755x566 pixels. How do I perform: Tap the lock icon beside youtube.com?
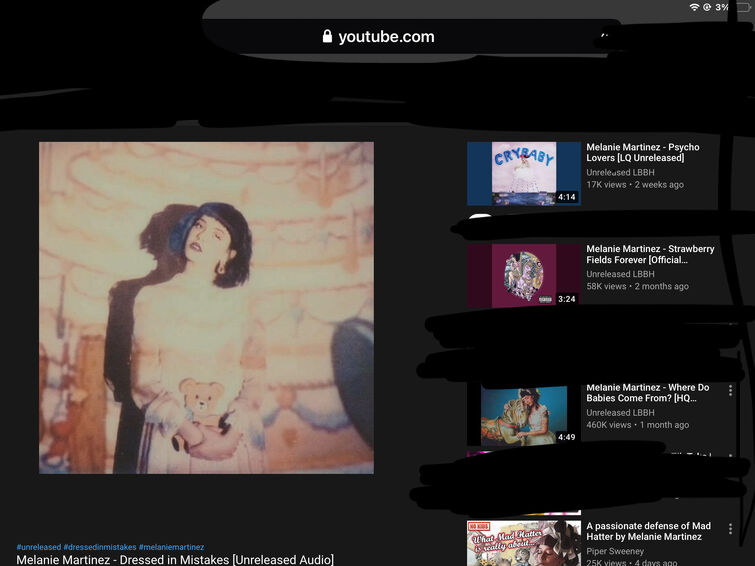(x=327, y=36)
